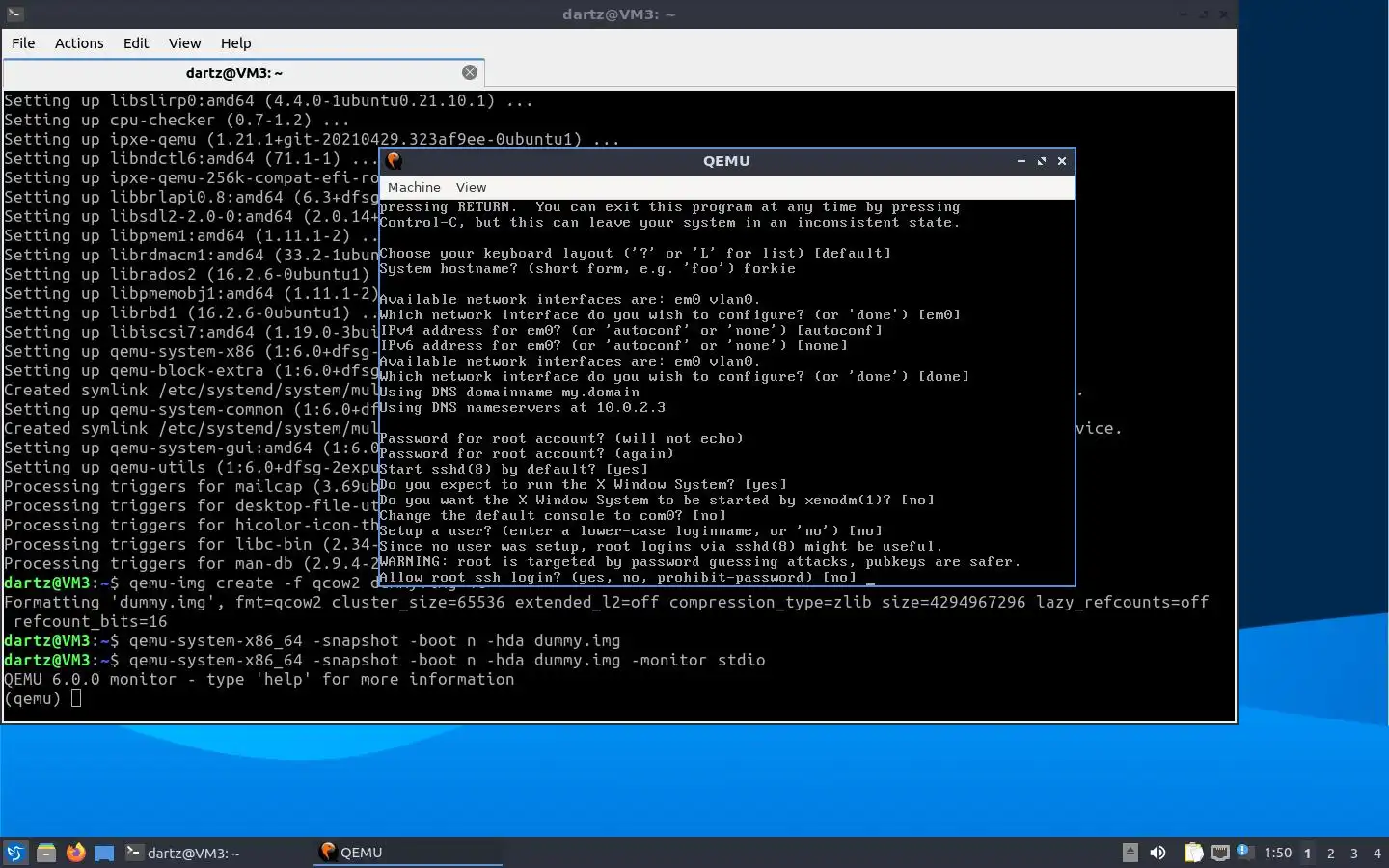Click the (qemu) monitor prompt line

click(x=42, y=698)
